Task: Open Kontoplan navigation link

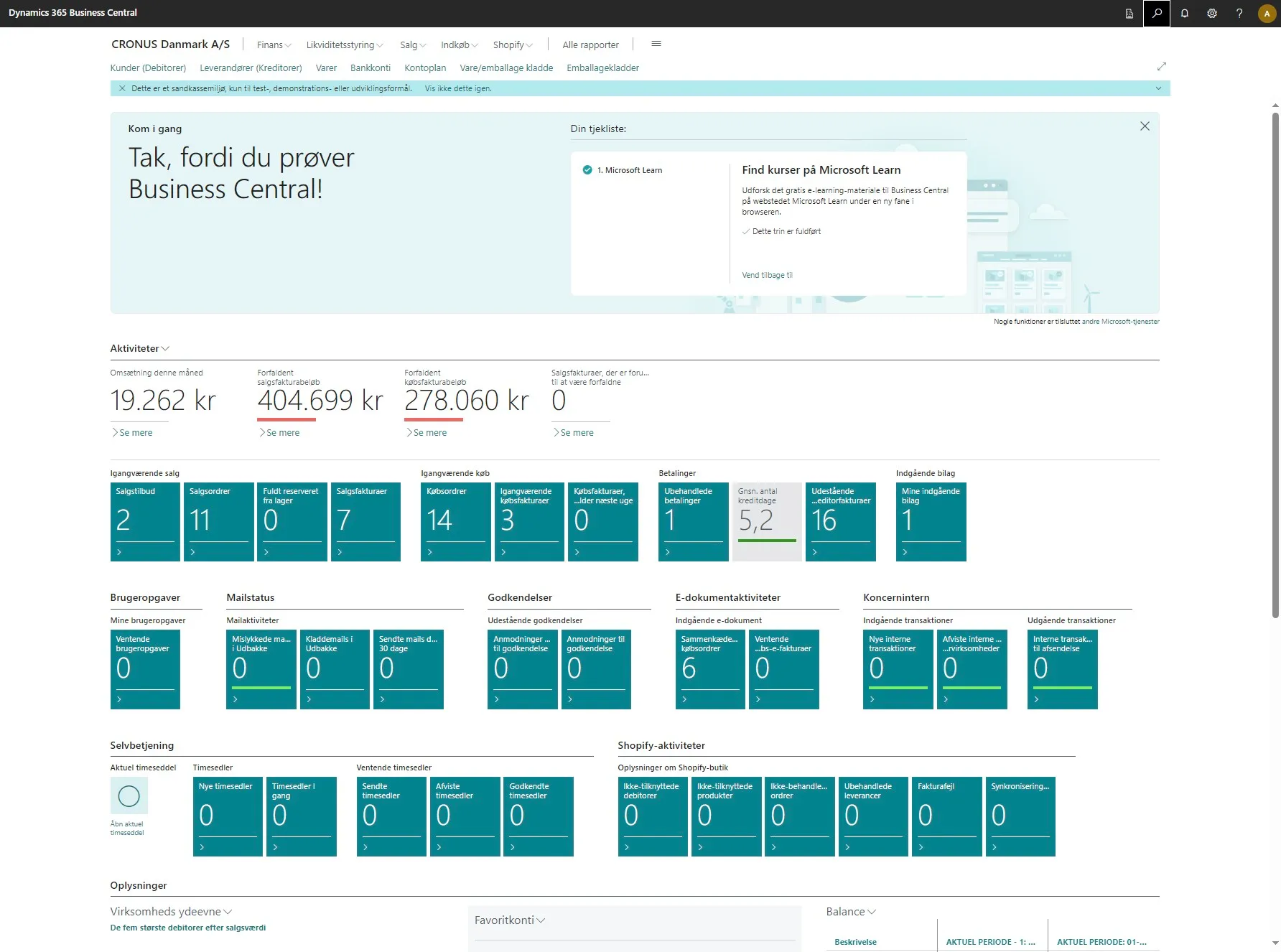Action: (x=425, y=67)
